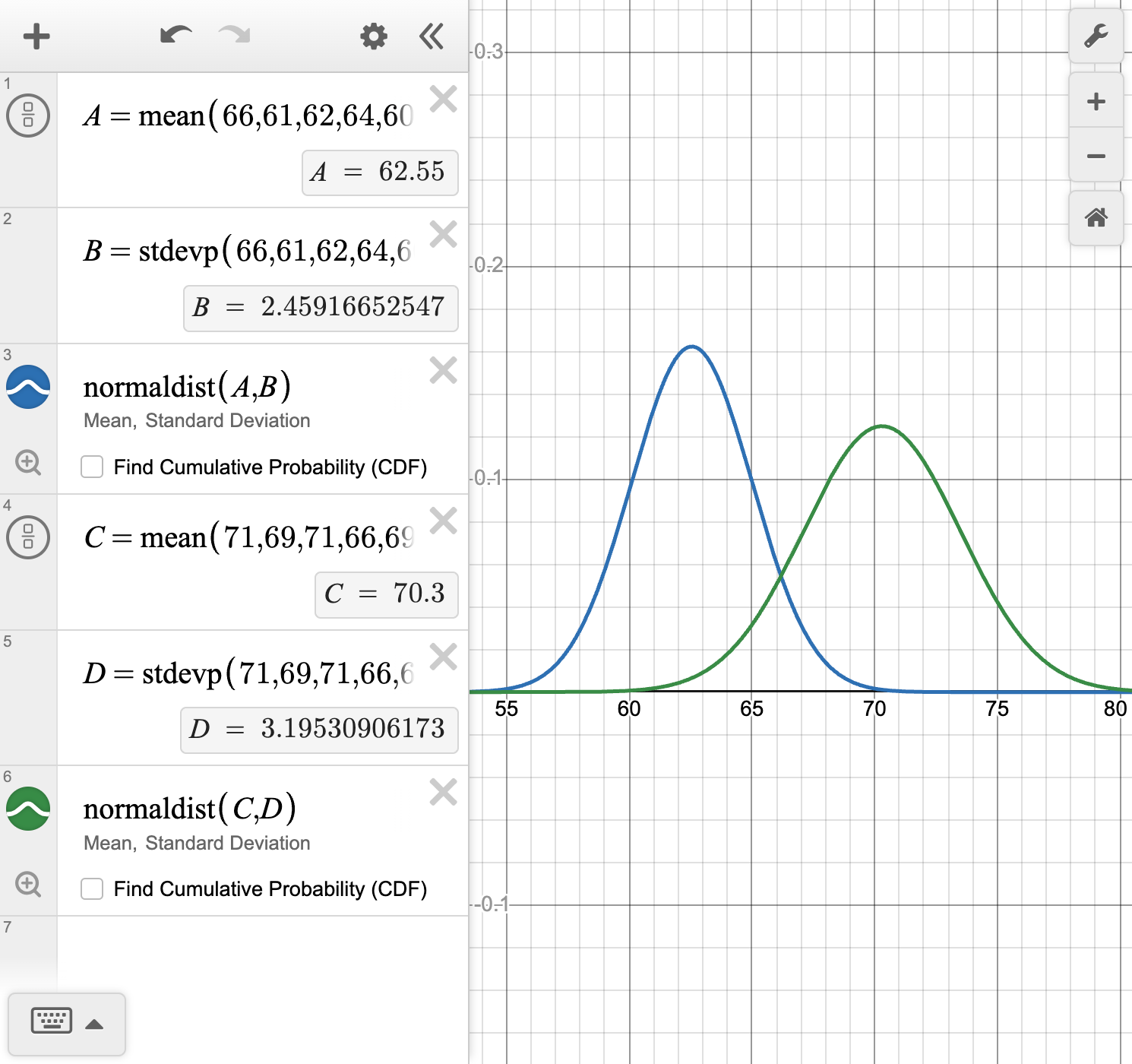Collapse the expressions sidebar with the chevron
This screenshot has width=1132, height=1064.
tap(431, 36)
